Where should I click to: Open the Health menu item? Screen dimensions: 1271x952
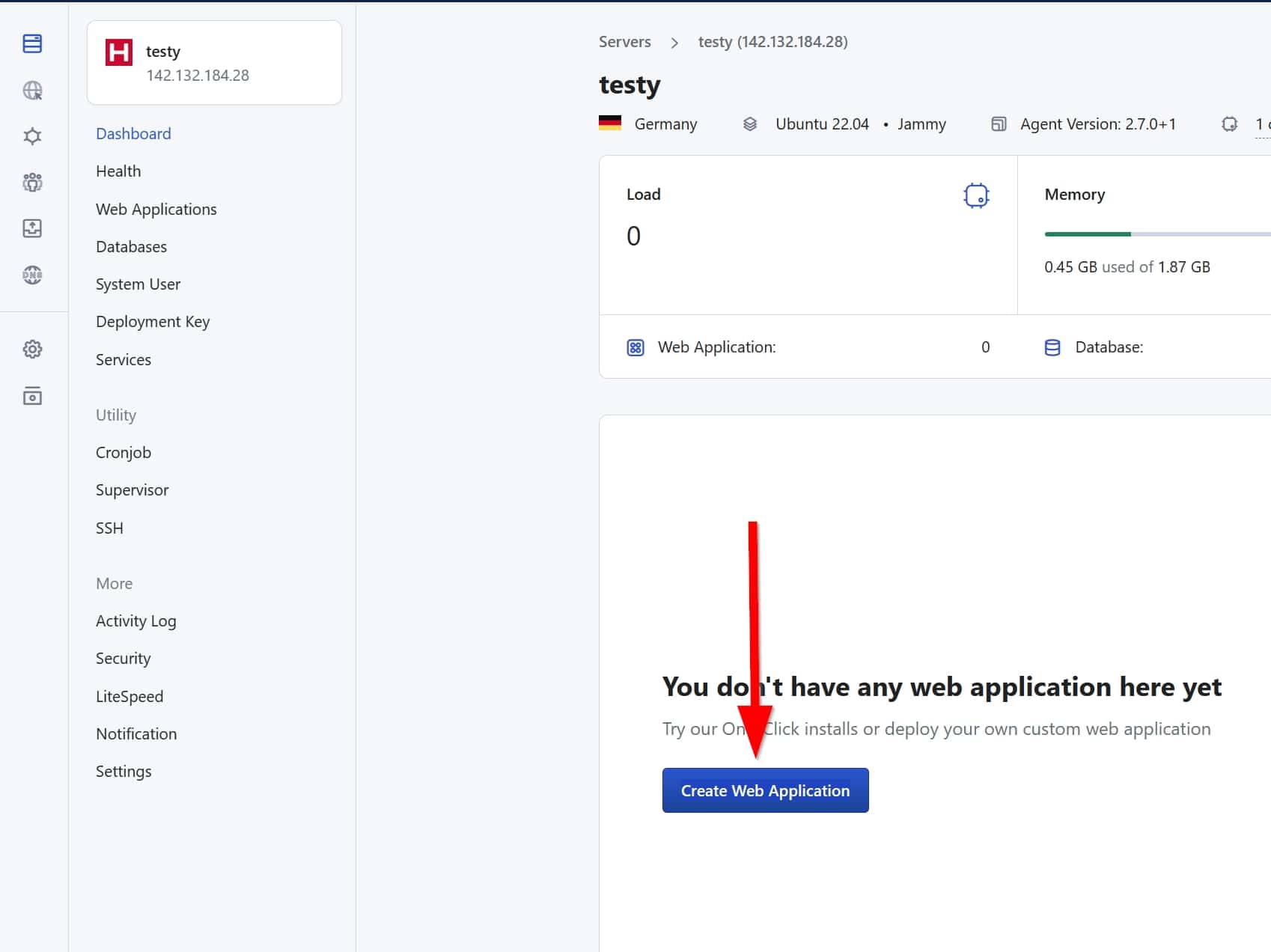click(118, 171)
